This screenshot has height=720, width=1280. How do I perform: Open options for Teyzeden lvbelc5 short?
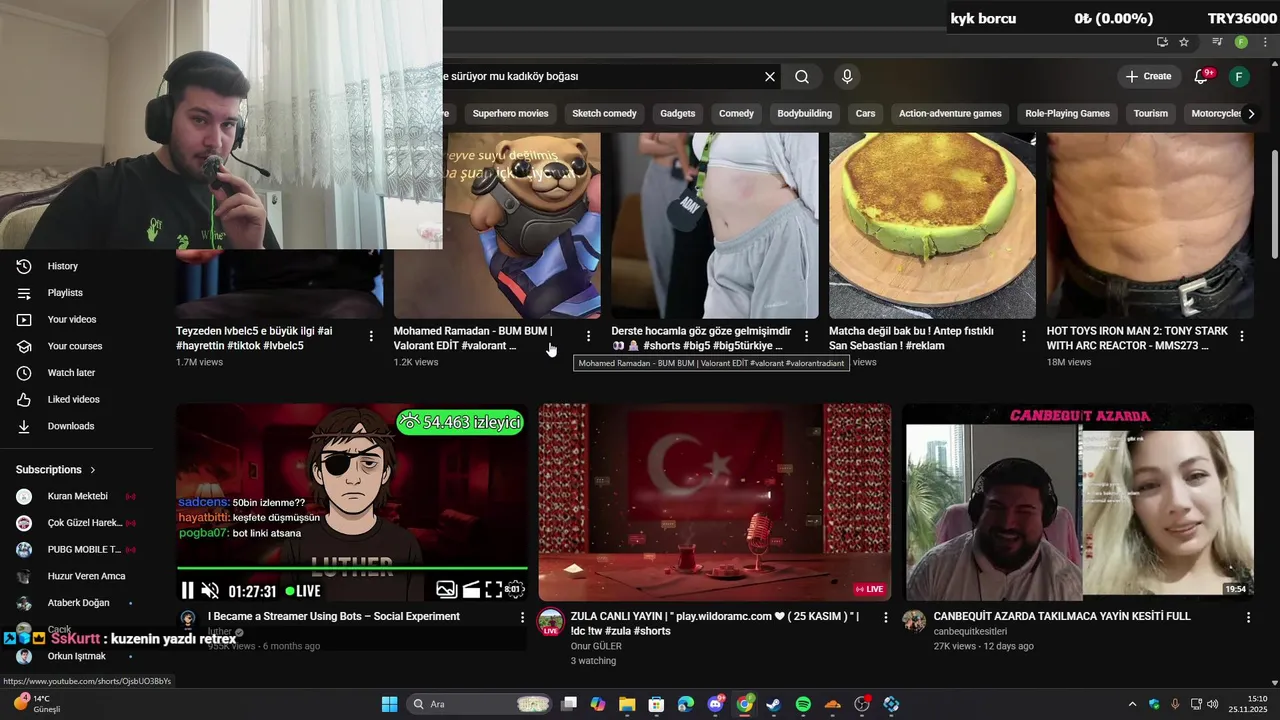tap(371, 337)
